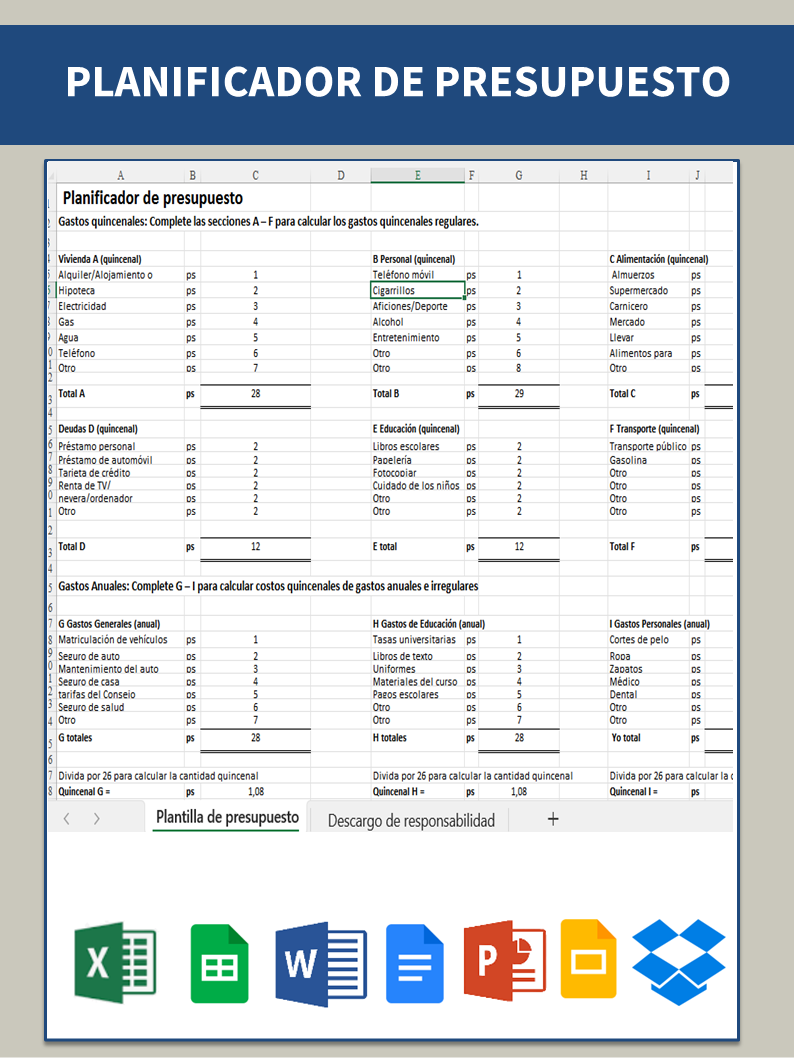Select the Alquiler/Alojamiento cell
Viewport: 794px width, 1058px height.
tap(120, 275)
